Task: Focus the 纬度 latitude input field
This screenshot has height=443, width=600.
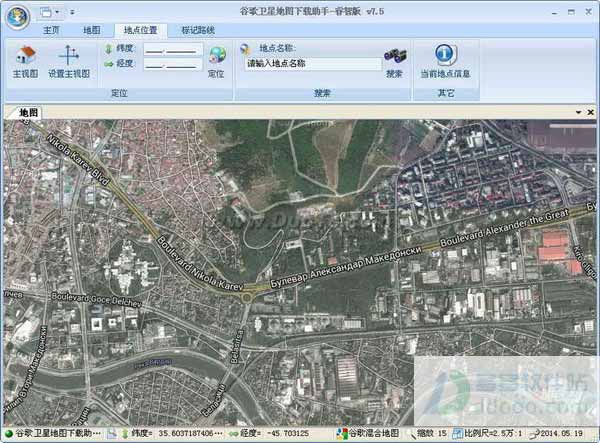Action: (173, 50)
